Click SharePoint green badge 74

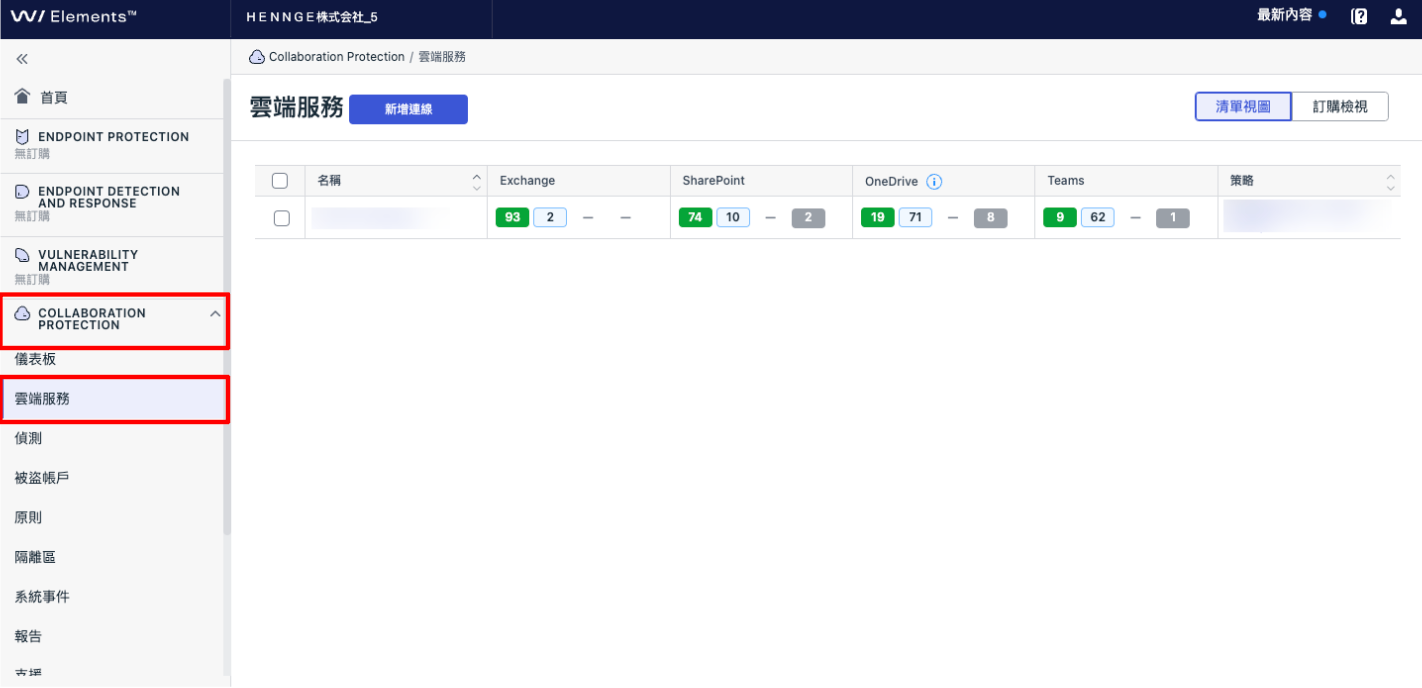[x=695, y=217]
